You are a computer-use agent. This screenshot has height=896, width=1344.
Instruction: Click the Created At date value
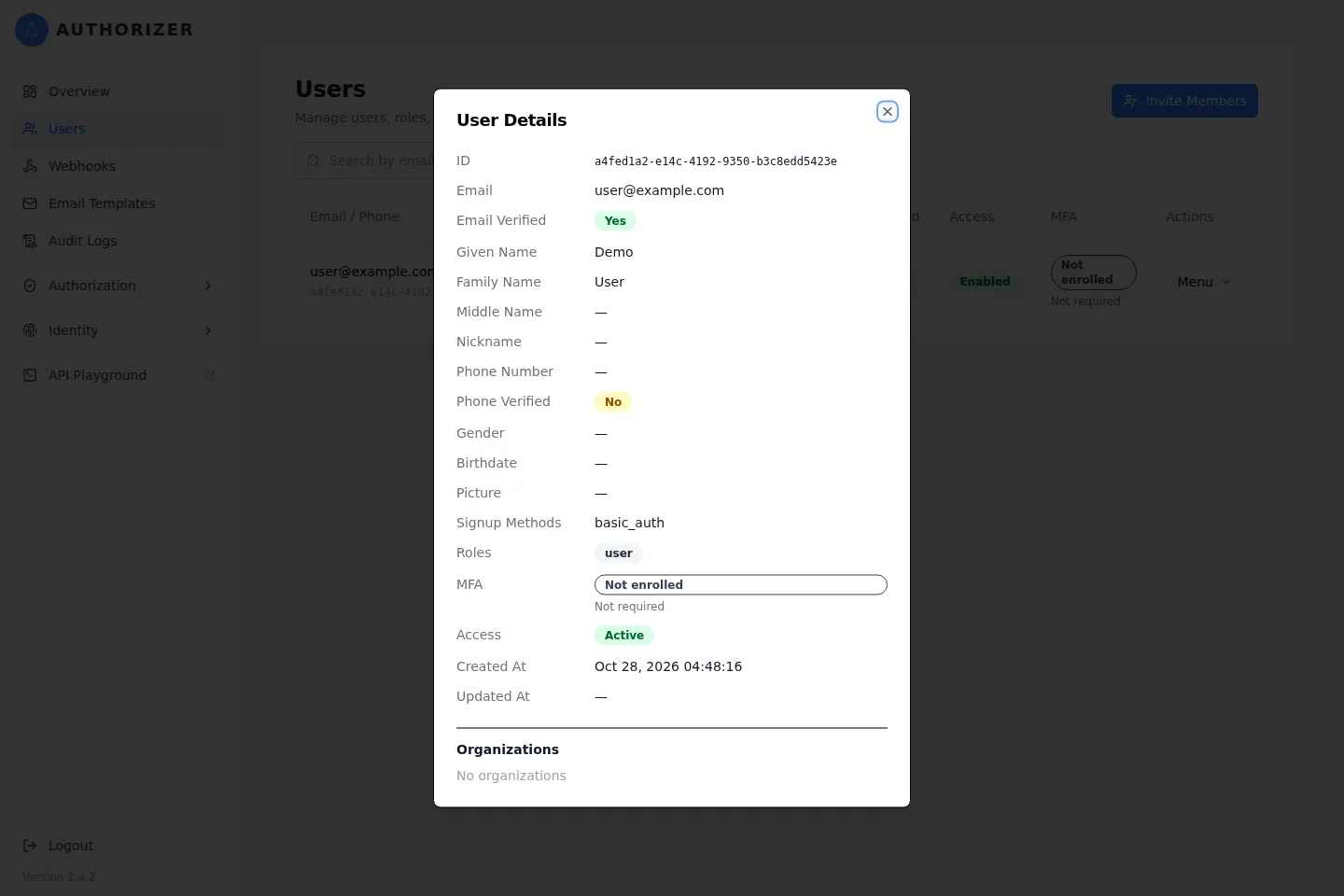tap(668, 666)
